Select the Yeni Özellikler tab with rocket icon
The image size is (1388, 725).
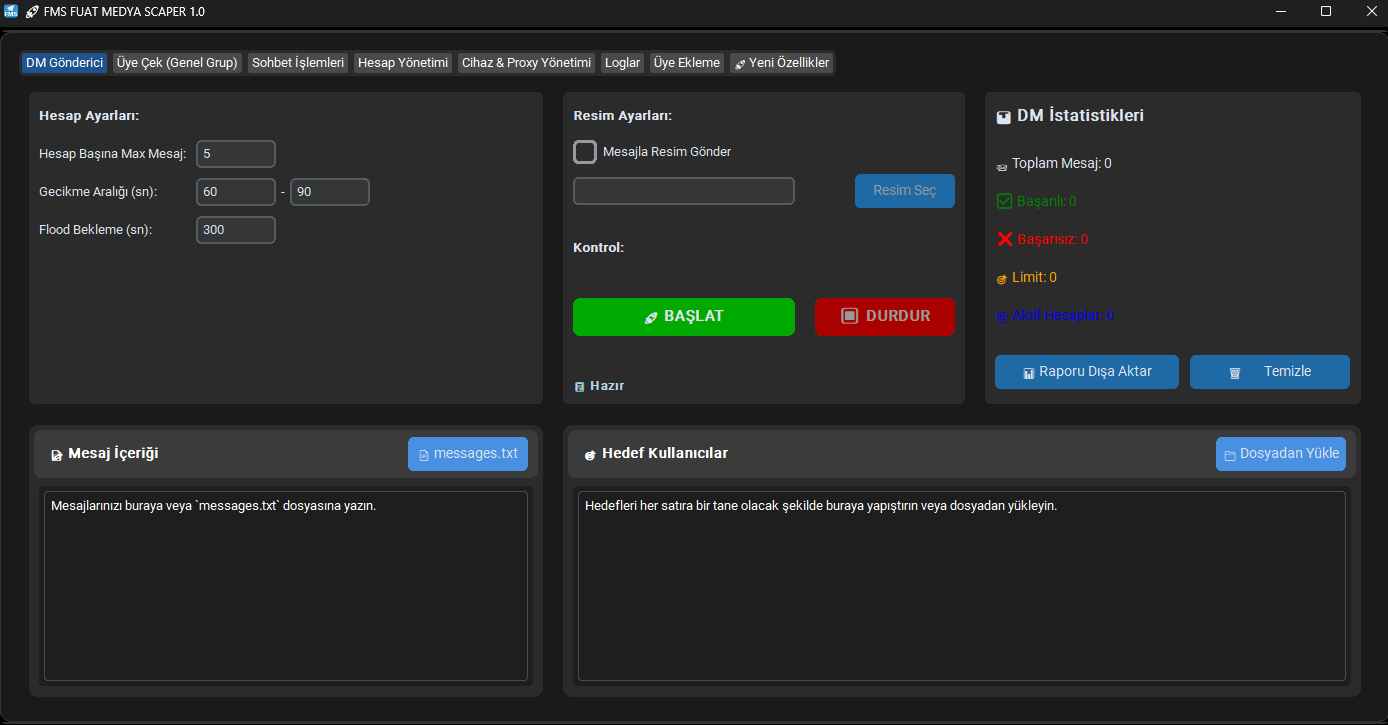point(781,62)
